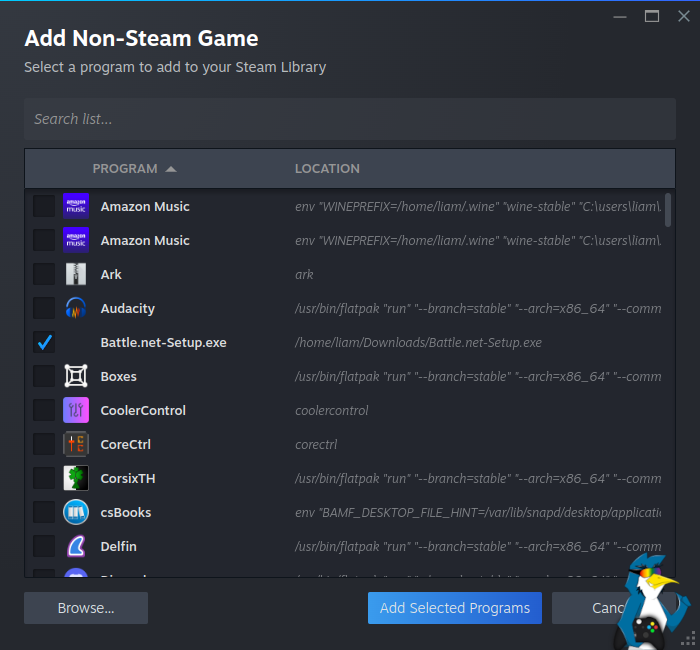Click the Ark archive icon
Screen dimensions: 700x650
pos(76,274)
